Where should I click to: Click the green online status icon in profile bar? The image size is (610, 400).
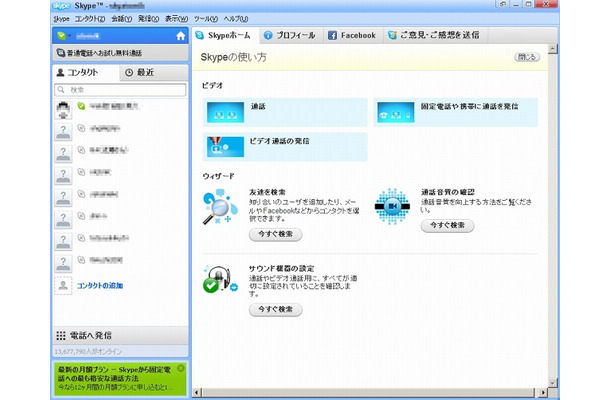(x=61, y=36)
